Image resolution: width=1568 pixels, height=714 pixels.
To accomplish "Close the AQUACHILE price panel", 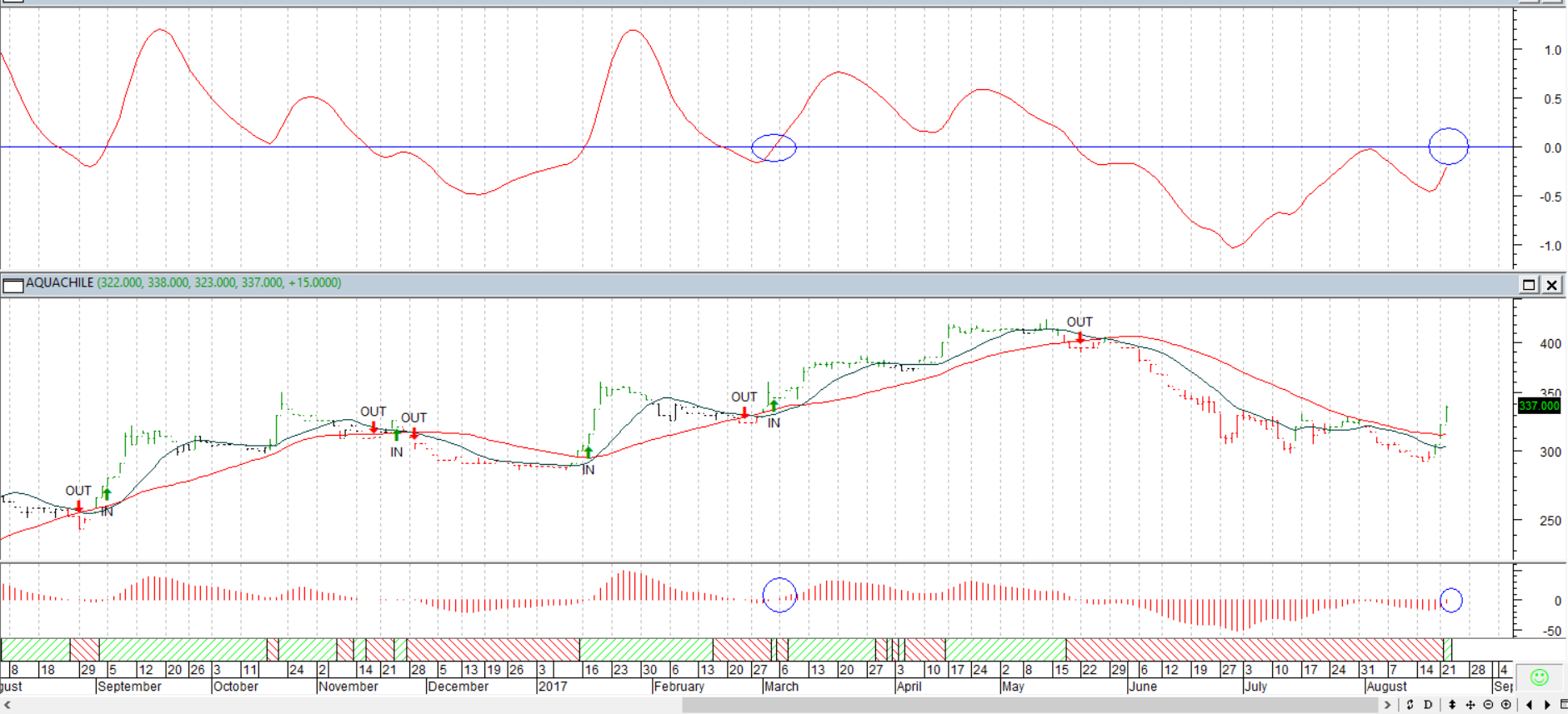I will 1551,285.
